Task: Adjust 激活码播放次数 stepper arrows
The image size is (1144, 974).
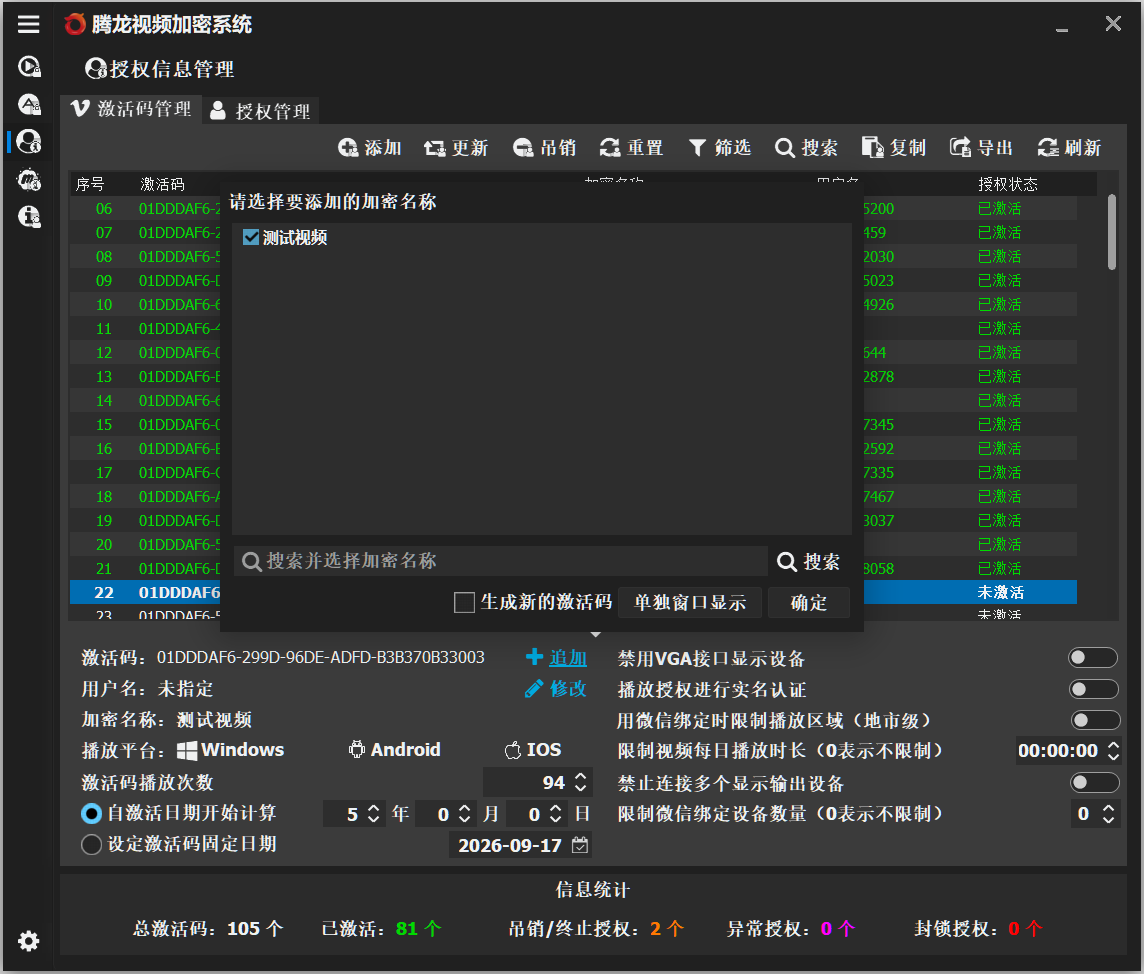Action: click(581, 782)
